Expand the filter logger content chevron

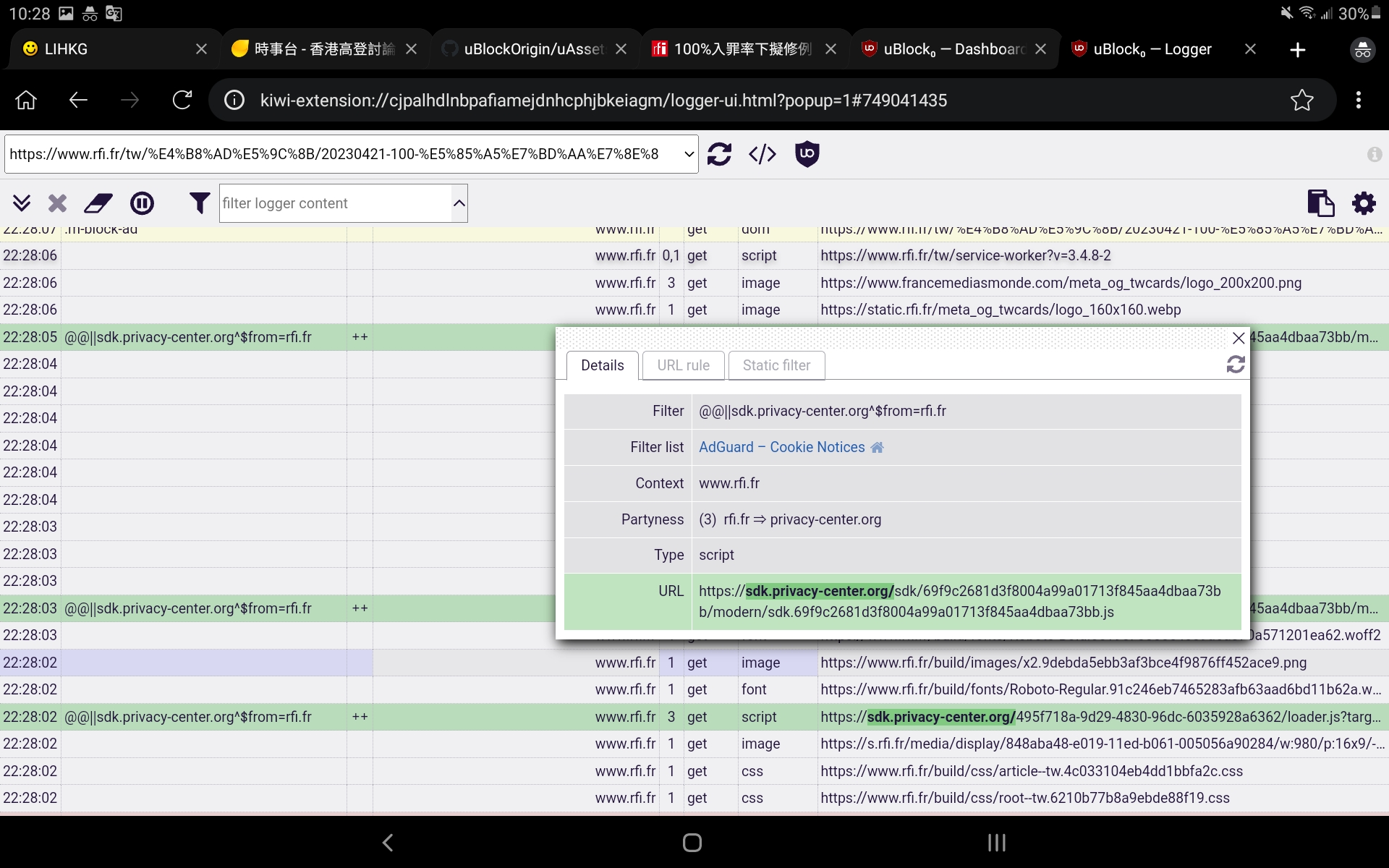(x=459, y=203)
